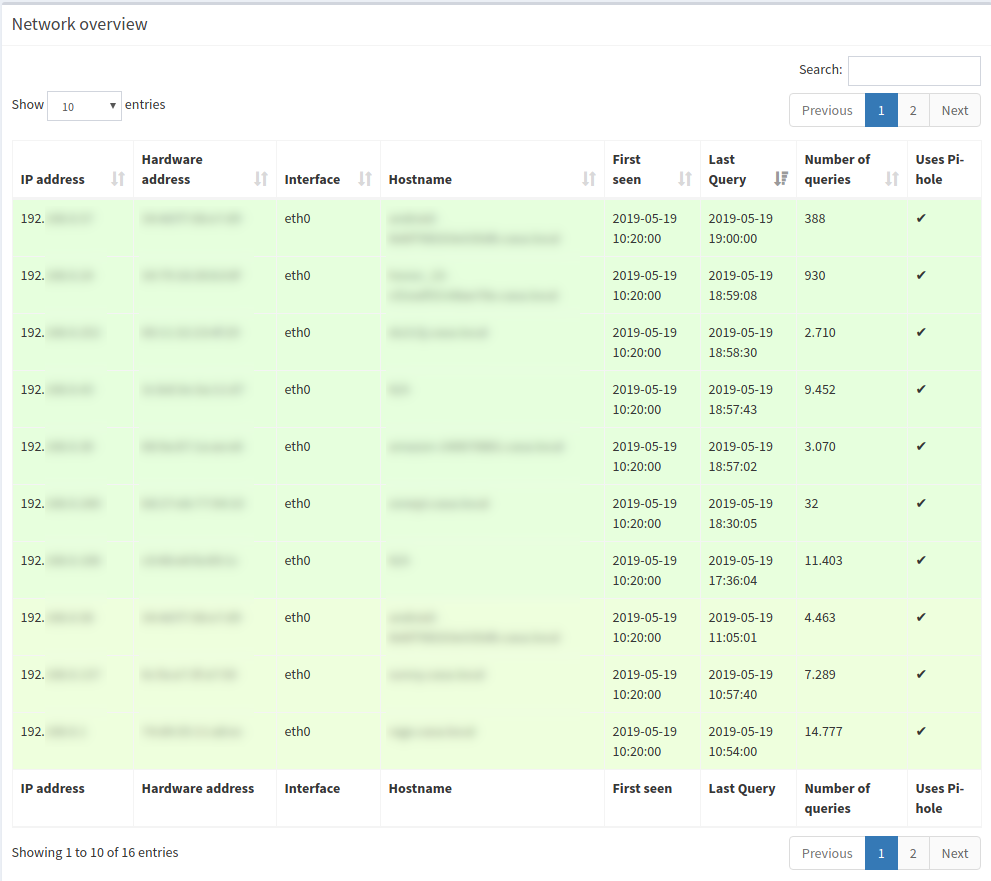Click footer Hostname column label
This screenshot has width=991, height=881.
tap(420, 788)
